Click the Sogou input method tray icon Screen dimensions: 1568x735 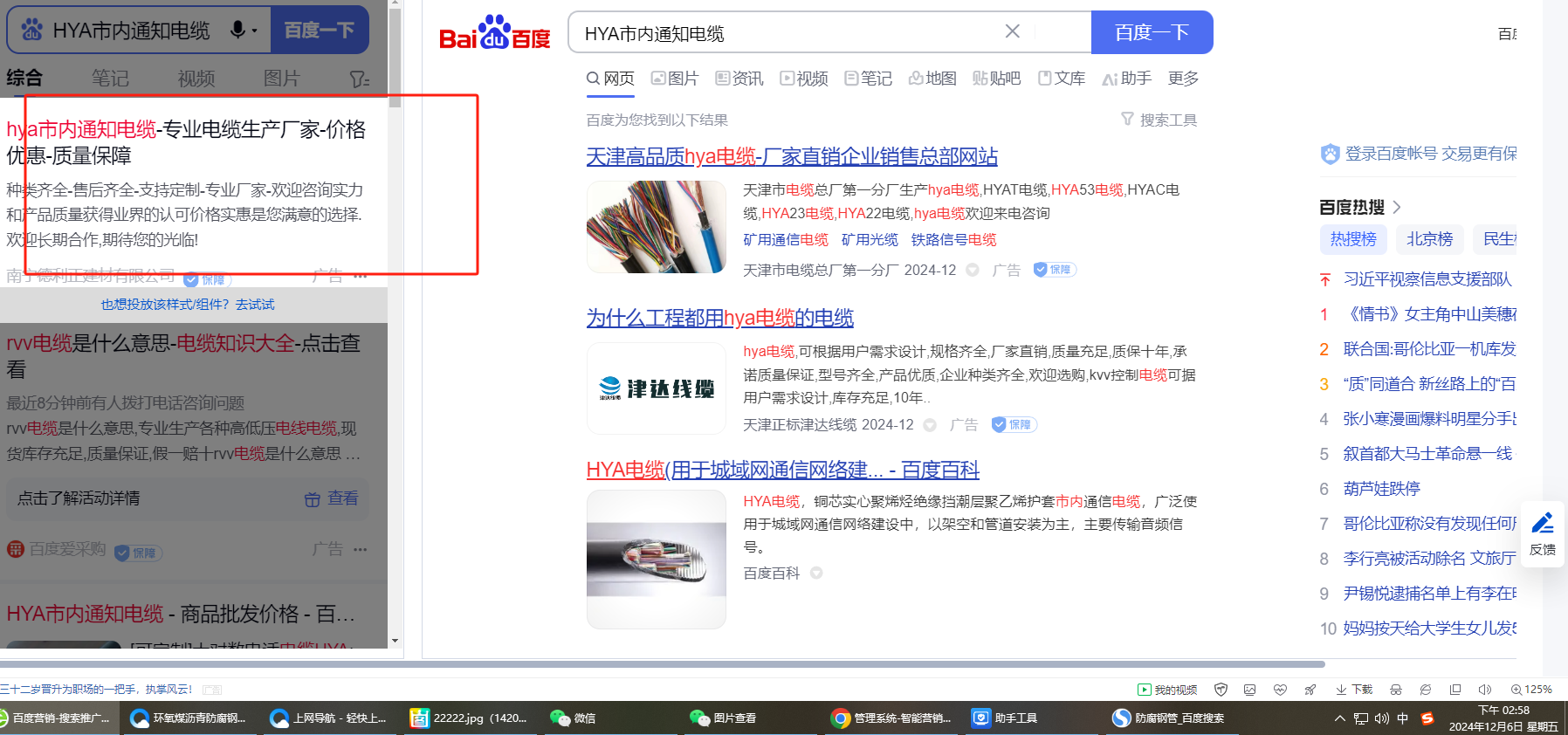coord(1427,718)
